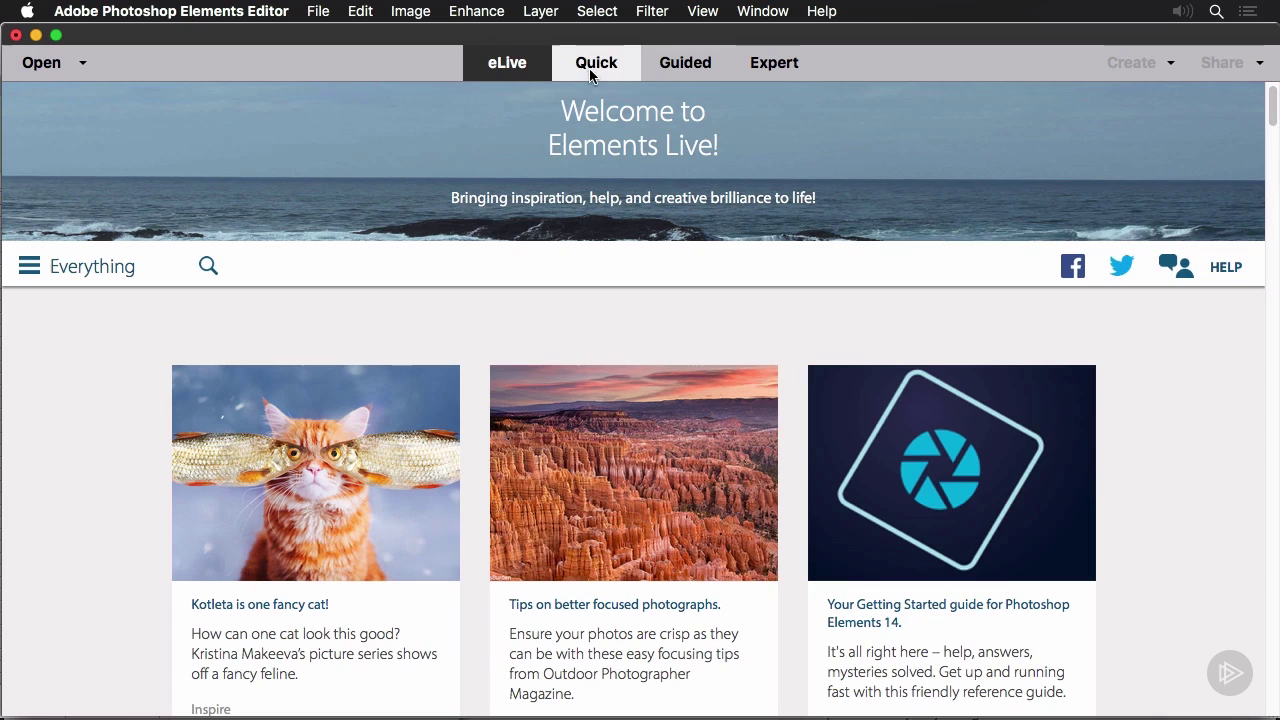Expand the Create dropdown arrow
This screenshot has height=720, width=1280.
click(1171, 63)
